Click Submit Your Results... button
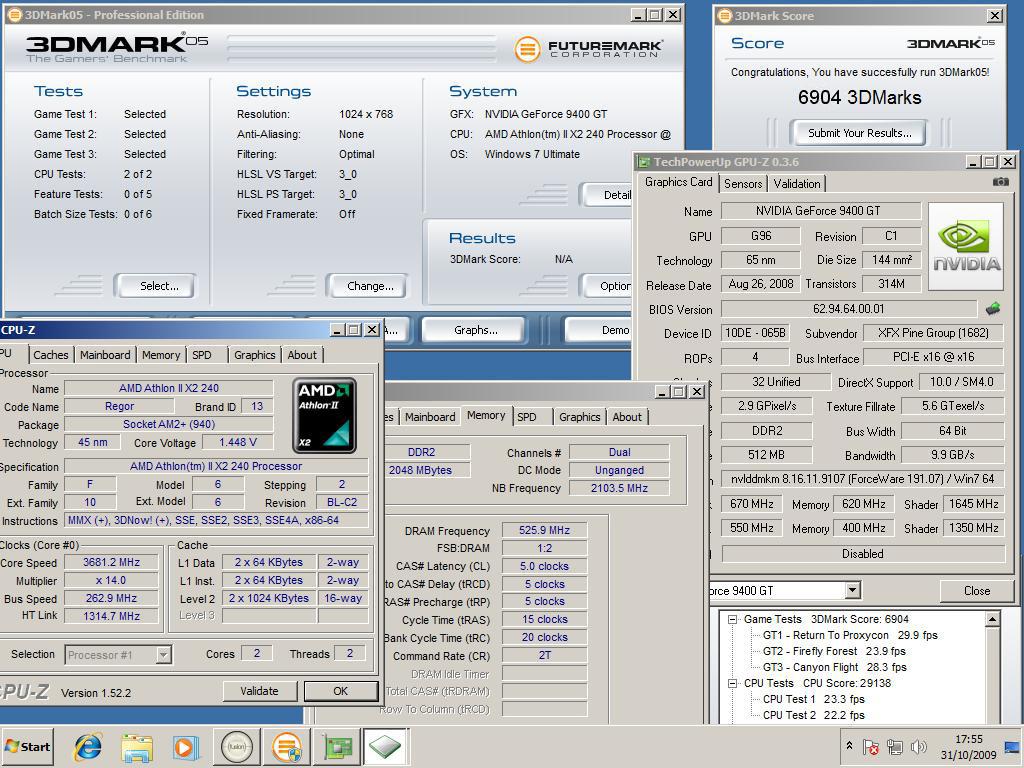Image resolution: width=1024 pixels, height=768 pixels. pyautogui.click(x=859, y=133)
